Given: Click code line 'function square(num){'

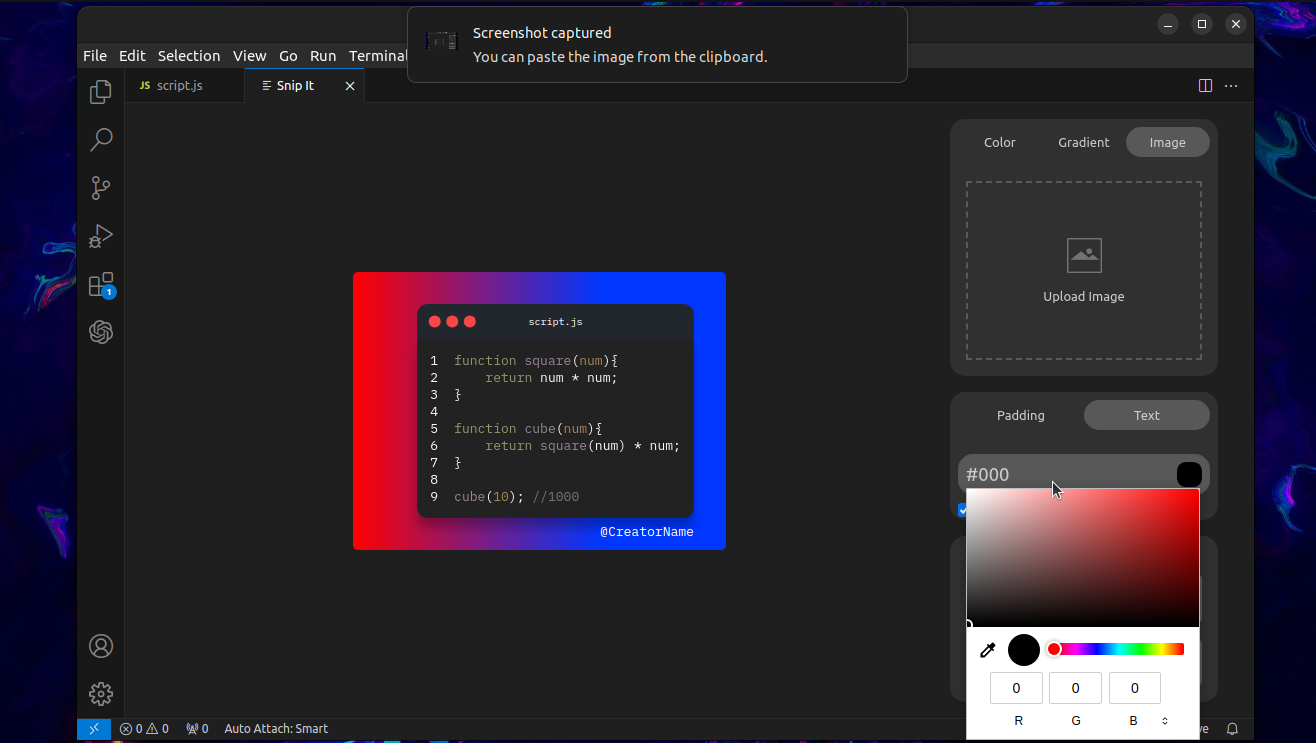Looking at the screenshot, I should pos(536,361).
